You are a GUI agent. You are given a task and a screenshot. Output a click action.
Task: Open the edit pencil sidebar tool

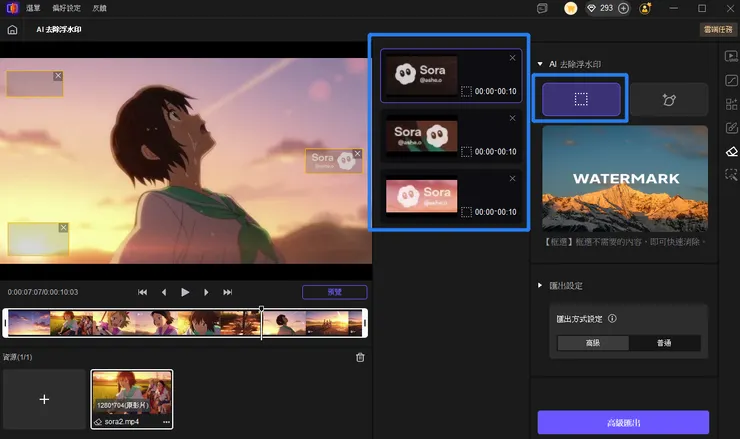click(x=731, y=127)
